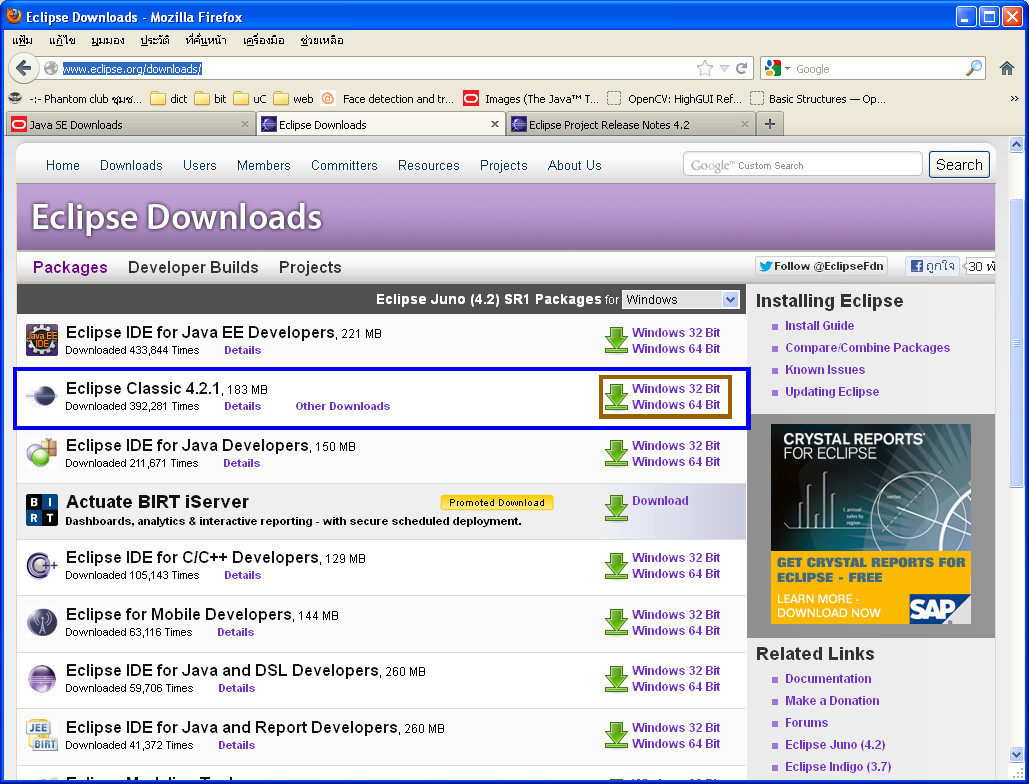Open the เครื่องมือ tools menu

click(264, 40)
